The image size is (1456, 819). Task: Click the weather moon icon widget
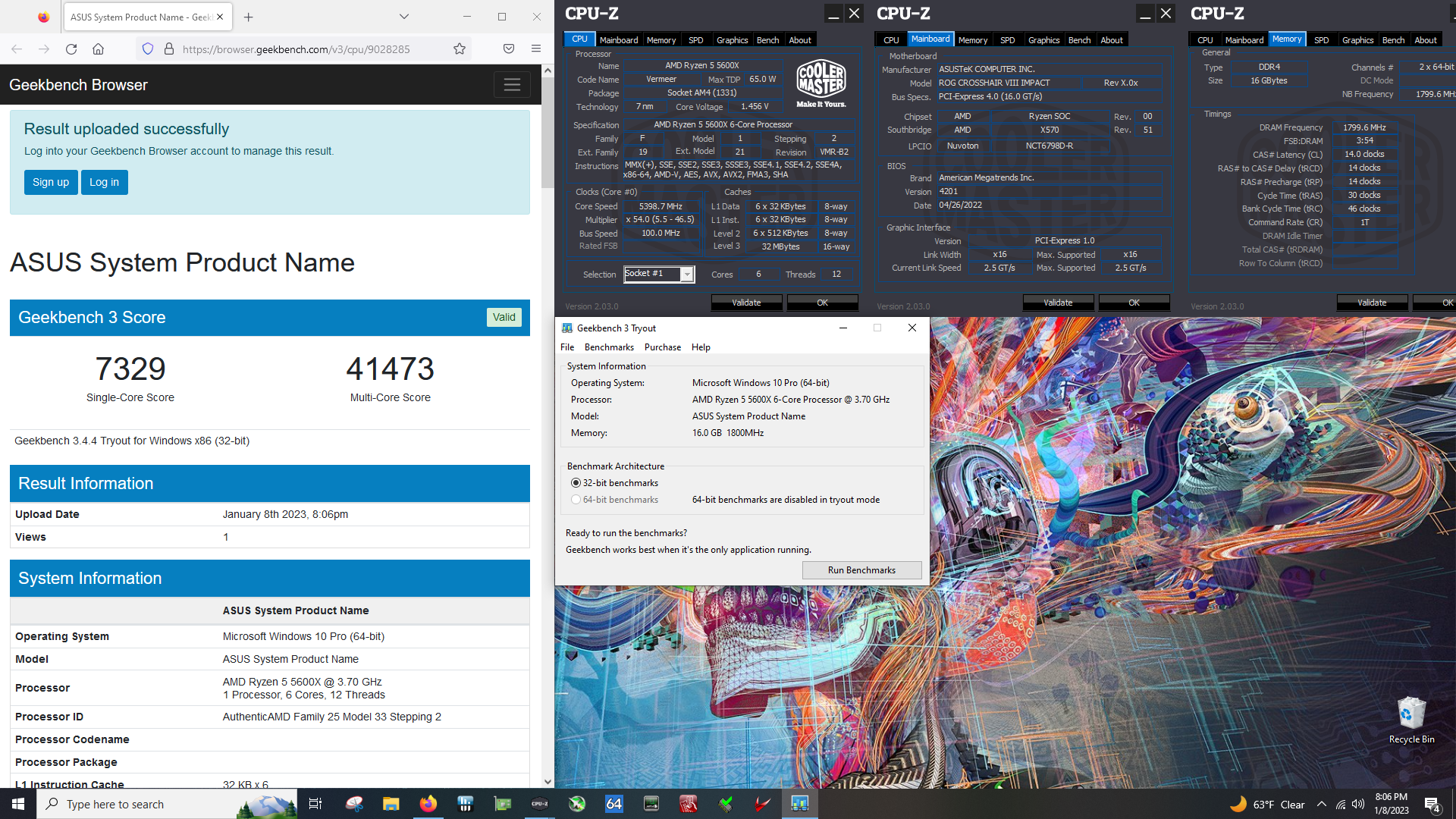point(1238,804)
